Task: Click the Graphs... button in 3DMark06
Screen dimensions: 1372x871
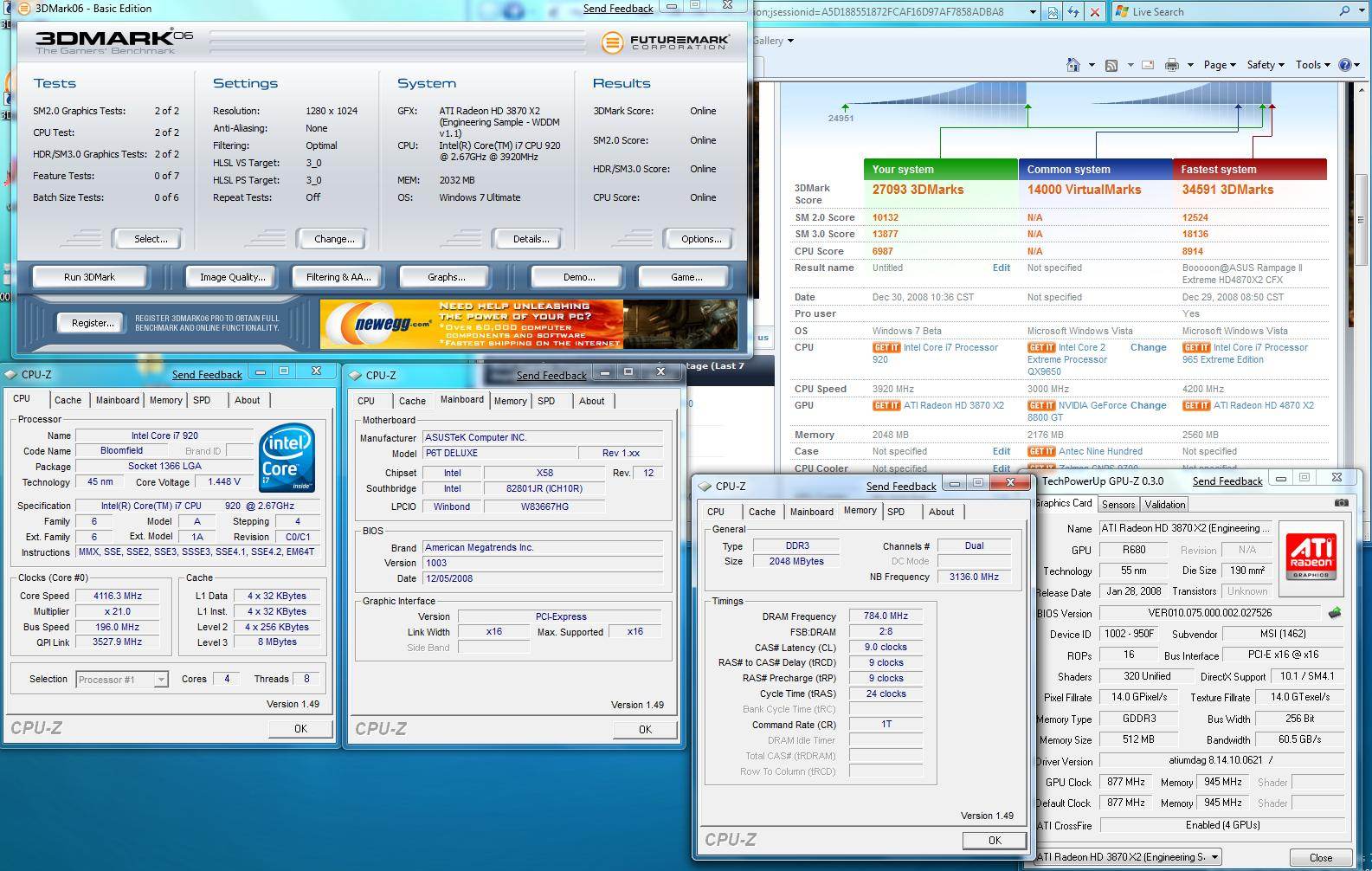Action: (x=446, y=277)
